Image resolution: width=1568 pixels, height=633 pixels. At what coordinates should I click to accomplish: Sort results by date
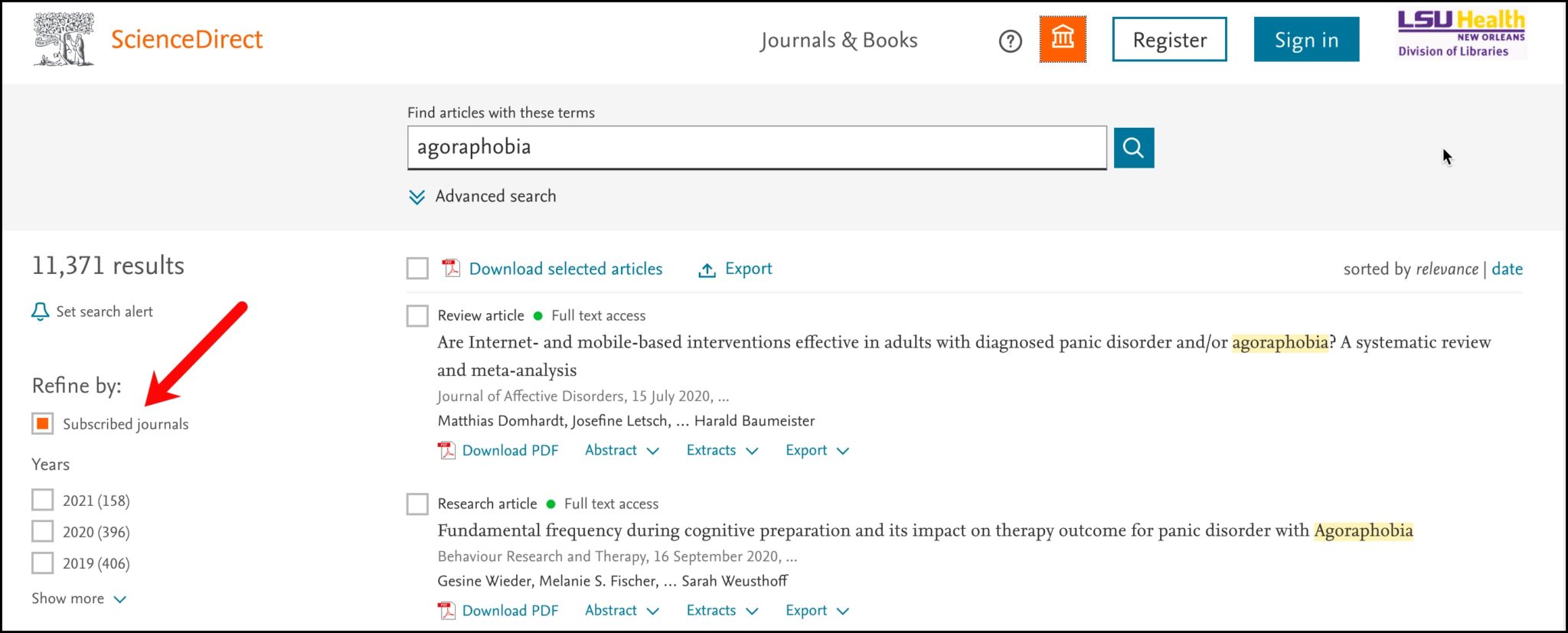(1507, 269)
